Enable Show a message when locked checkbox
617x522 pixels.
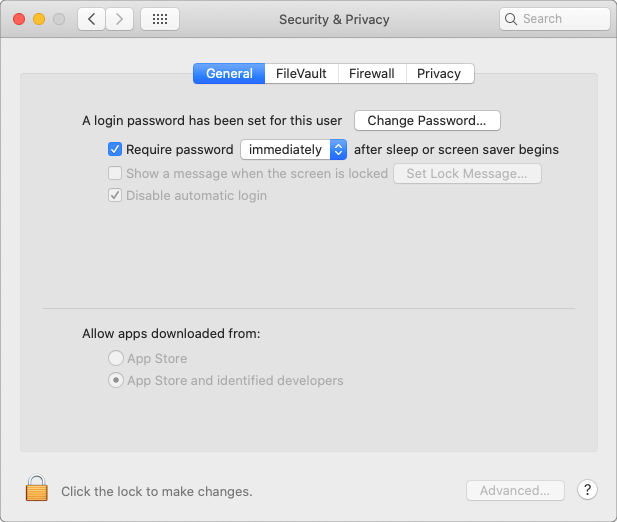[115, 174]
